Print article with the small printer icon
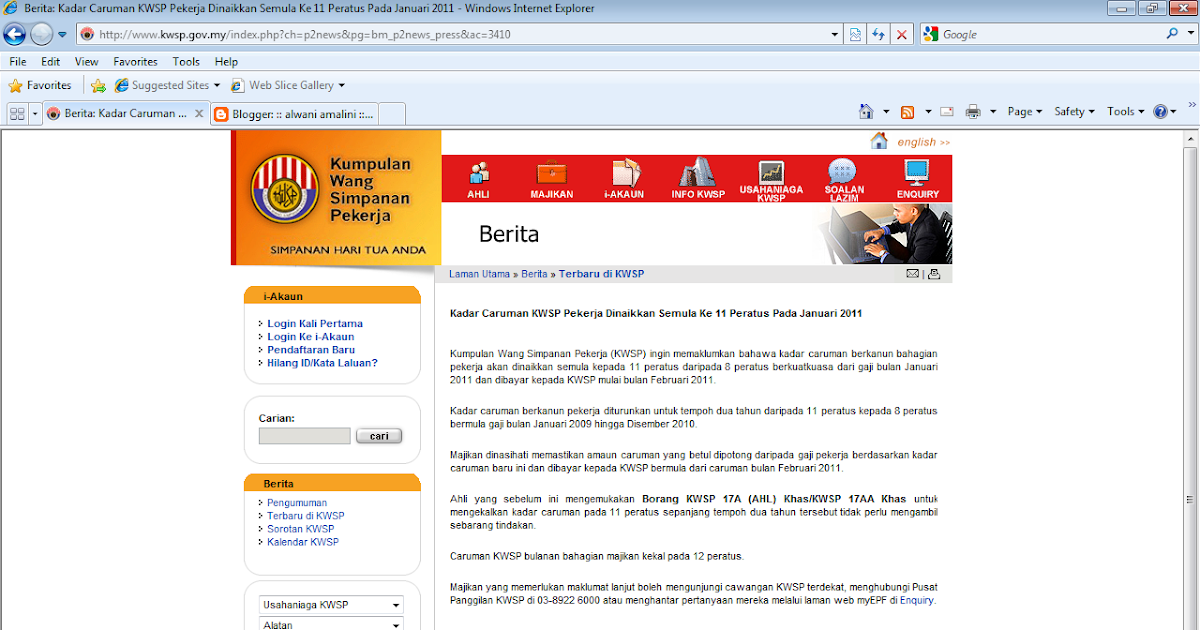1200x630 pixels. point(934,274)
